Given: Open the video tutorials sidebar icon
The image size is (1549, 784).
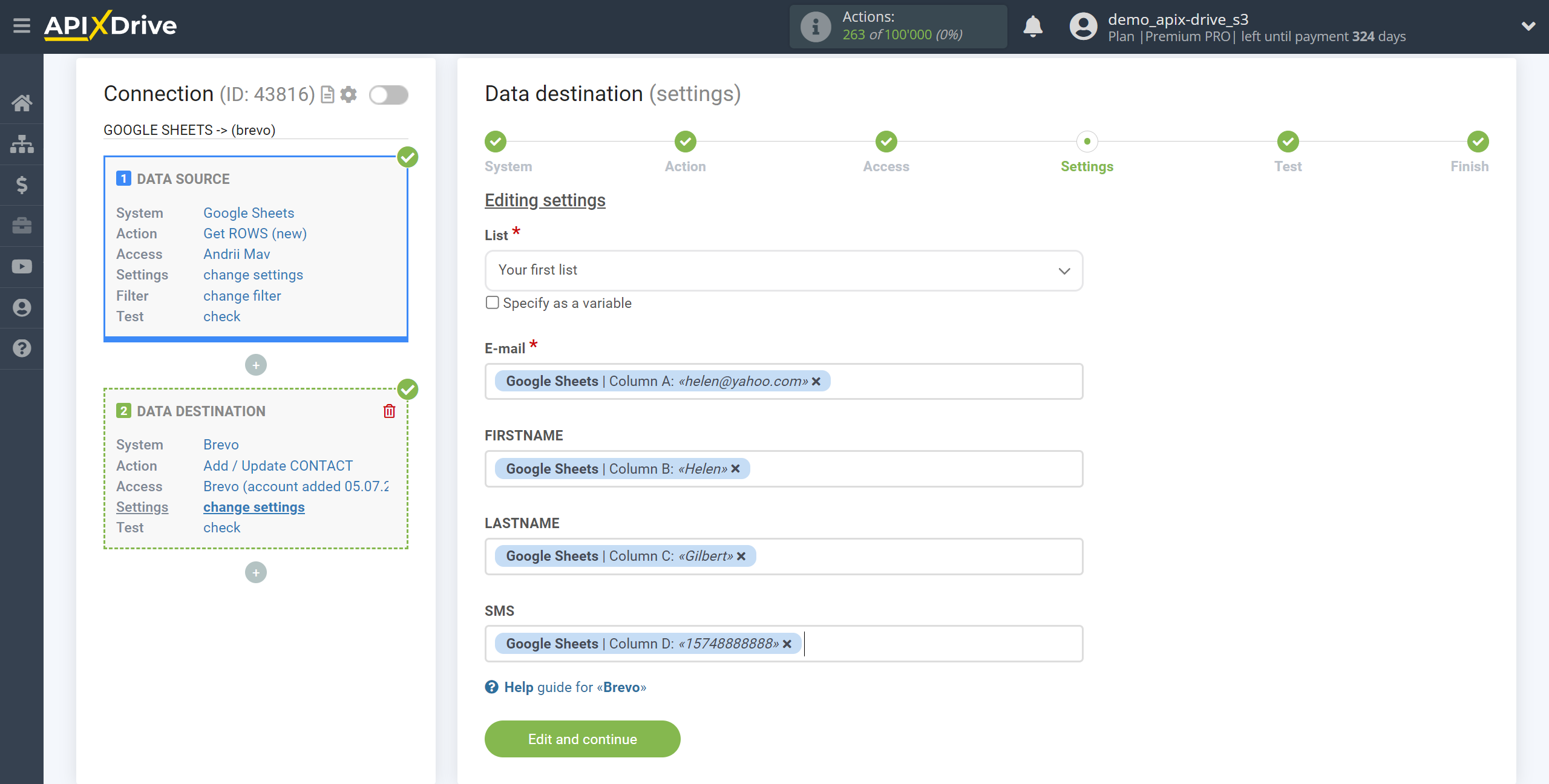Looking at the screenshot, I should tap(22, 266).
